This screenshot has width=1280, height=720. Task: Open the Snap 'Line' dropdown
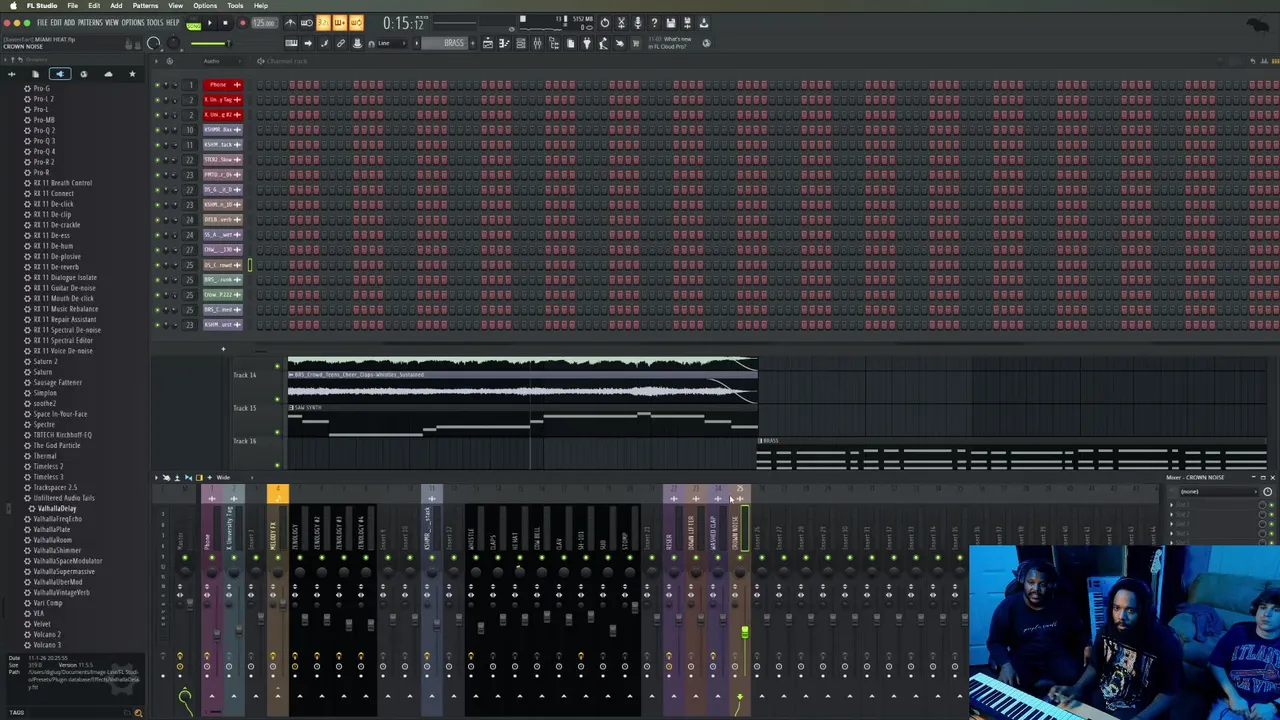(x=391, y=43)
